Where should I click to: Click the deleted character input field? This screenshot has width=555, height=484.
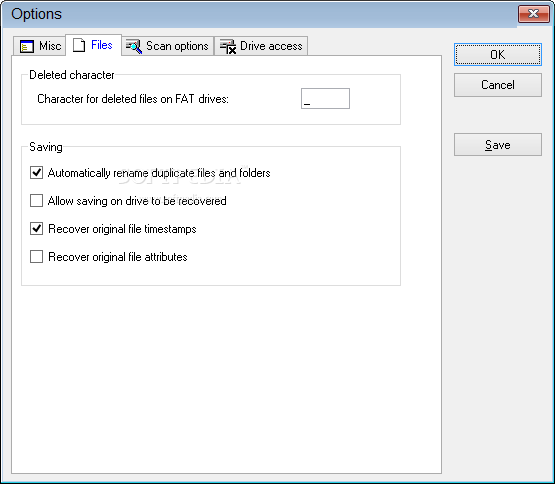(325, 98)
